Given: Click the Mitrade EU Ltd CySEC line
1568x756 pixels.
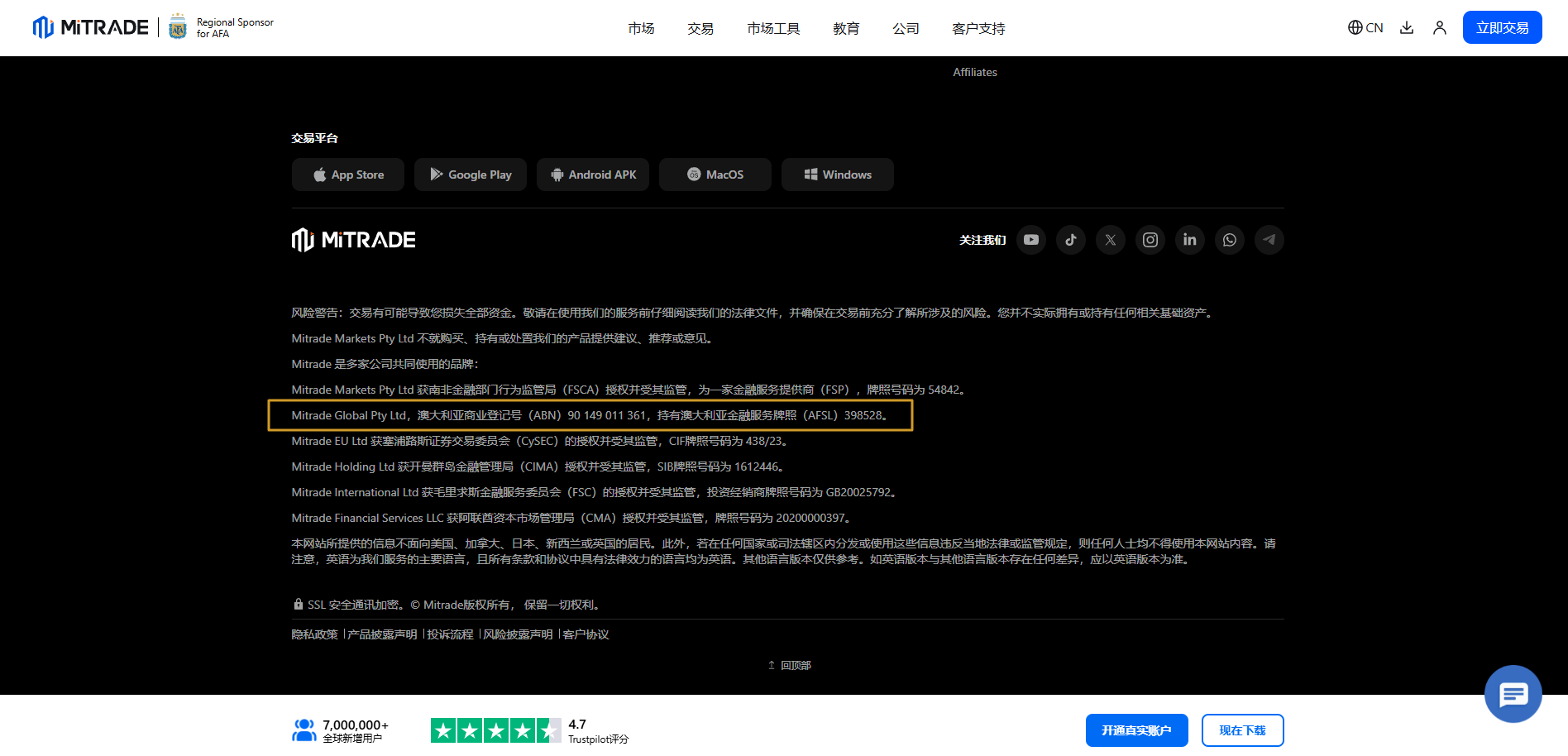Looking at the screenshot, I should pyautogui.click(x=541, y=441).
